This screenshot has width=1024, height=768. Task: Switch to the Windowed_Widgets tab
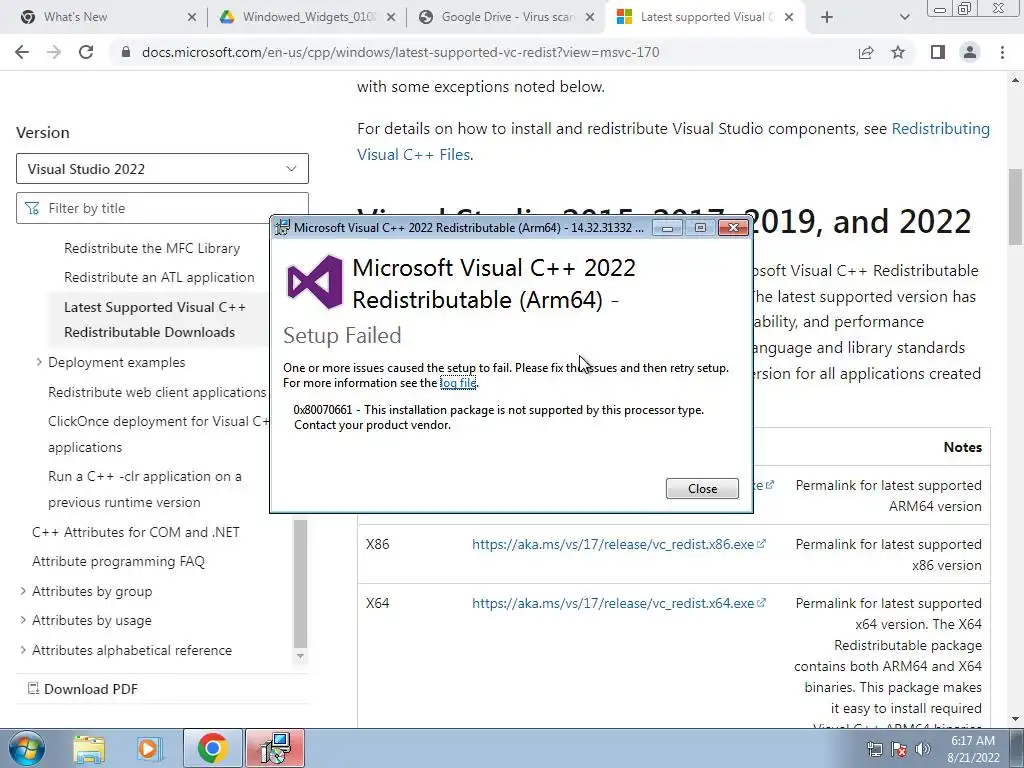307,17
